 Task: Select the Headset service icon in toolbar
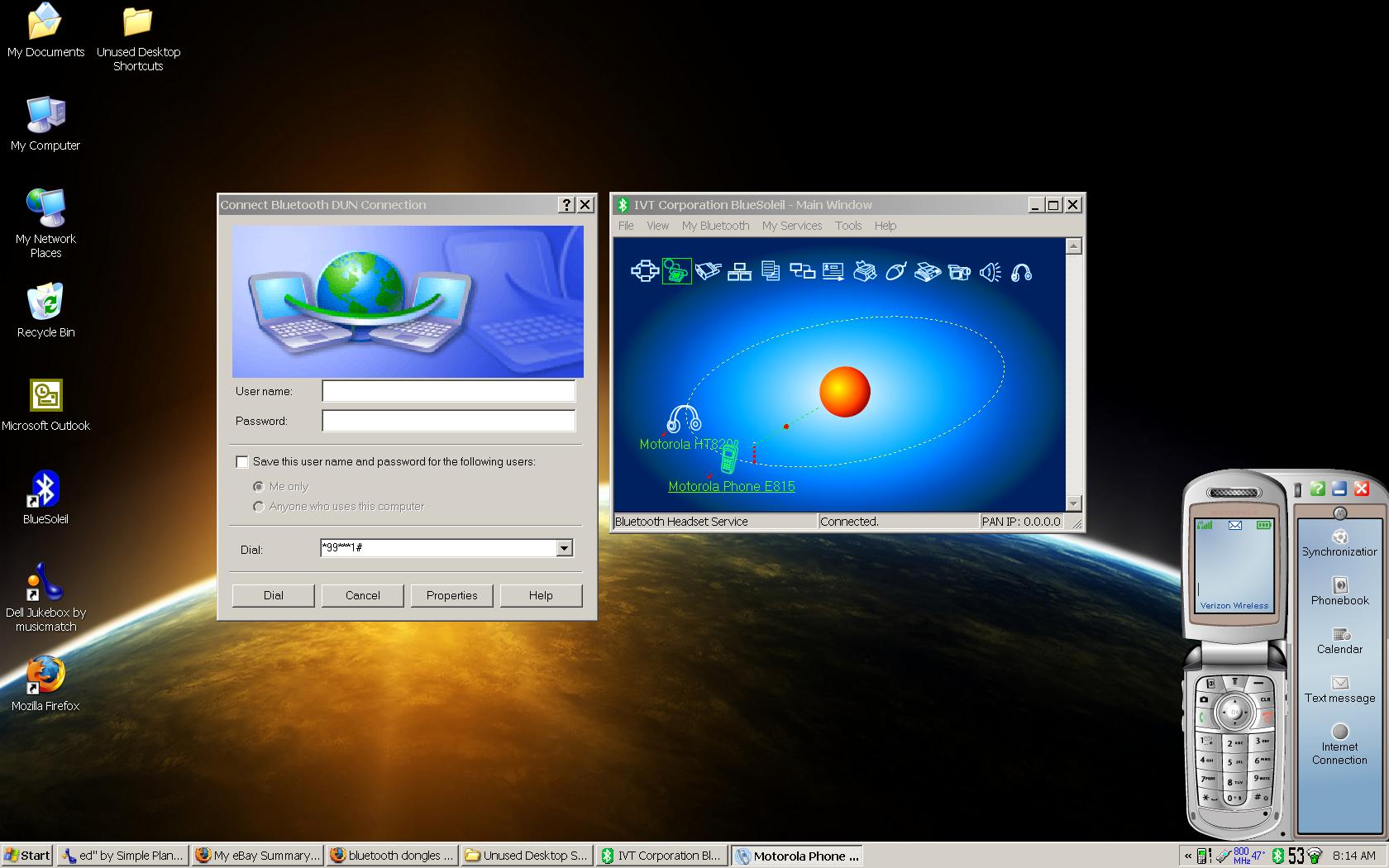1021,271
